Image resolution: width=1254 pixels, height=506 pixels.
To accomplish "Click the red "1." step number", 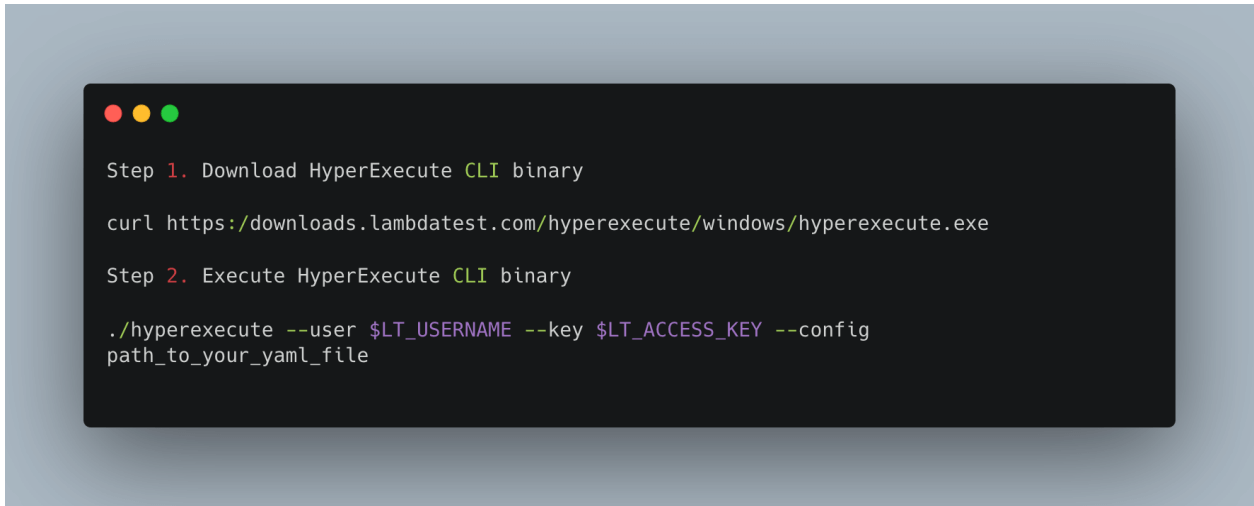I will point(177,171).
